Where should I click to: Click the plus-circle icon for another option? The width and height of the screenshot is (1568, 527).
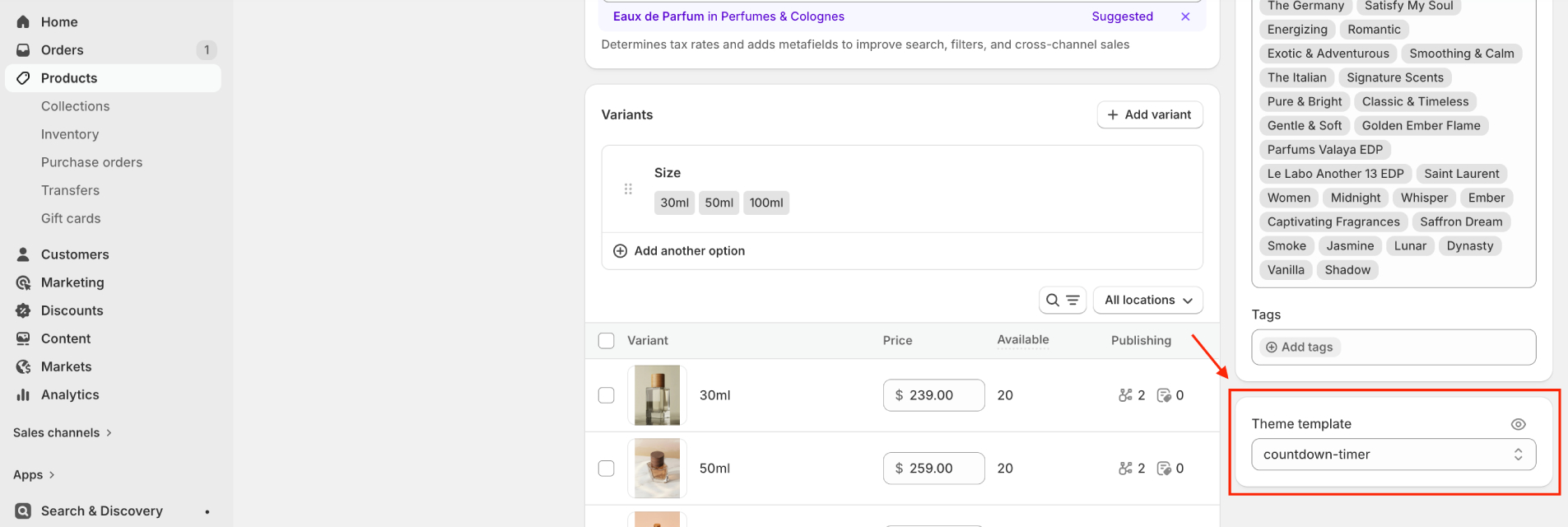(620, 251)
